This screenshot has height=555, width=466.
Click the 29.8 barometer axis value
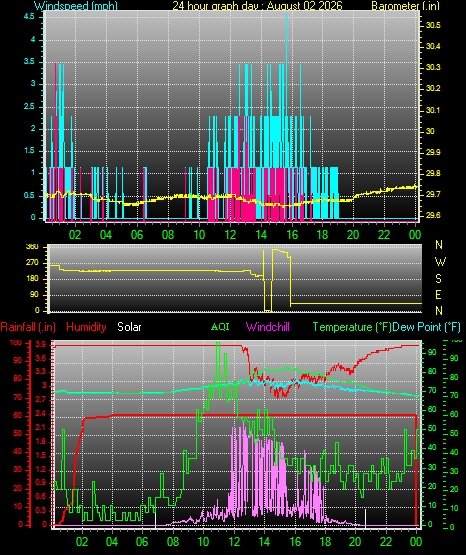pyautogui.click(x=433, y=173)
